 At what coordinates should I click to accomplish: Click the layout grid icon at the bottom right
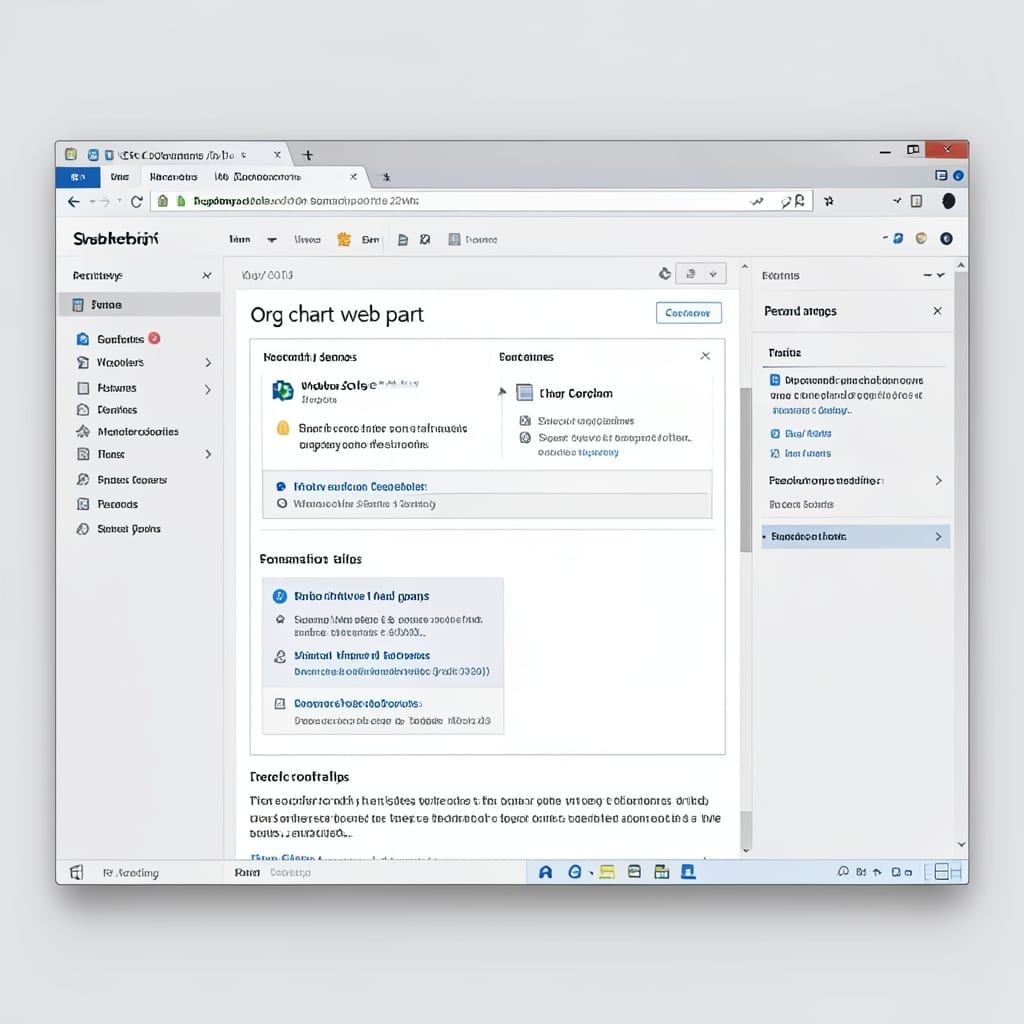click(x=942, y=872)
